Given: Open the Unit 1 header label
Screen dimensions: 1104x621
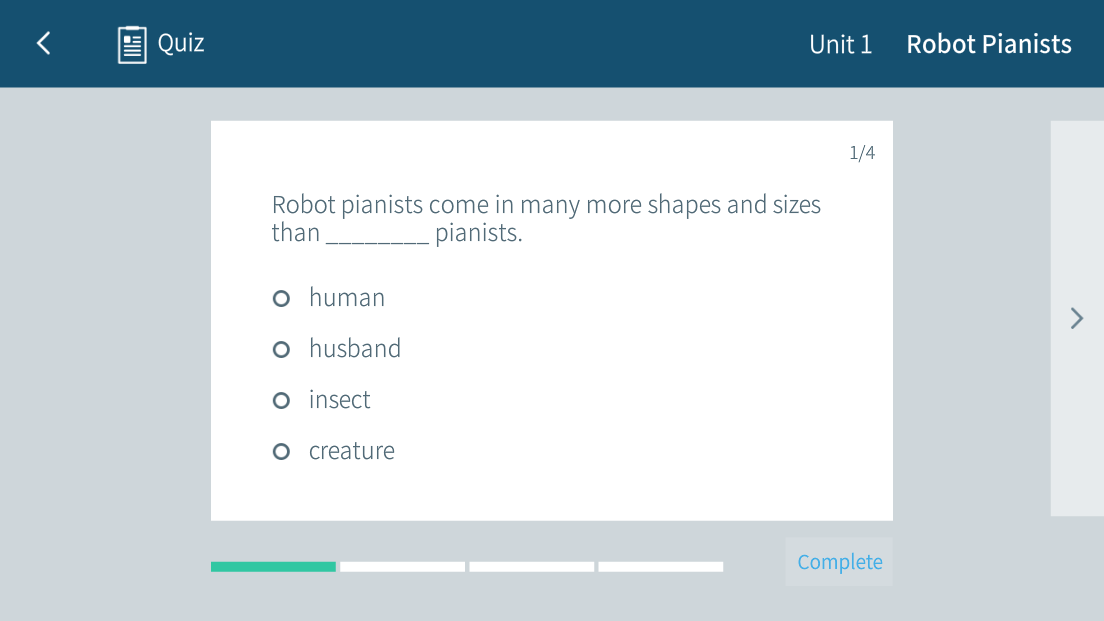Looking at the screenshot, I should click(x=840, y=44).
